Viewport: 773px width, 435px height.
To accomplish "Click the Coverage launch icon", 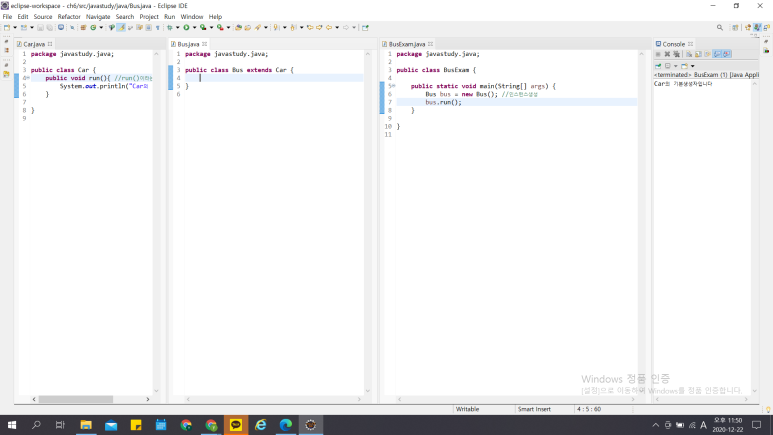I will 203,28.
